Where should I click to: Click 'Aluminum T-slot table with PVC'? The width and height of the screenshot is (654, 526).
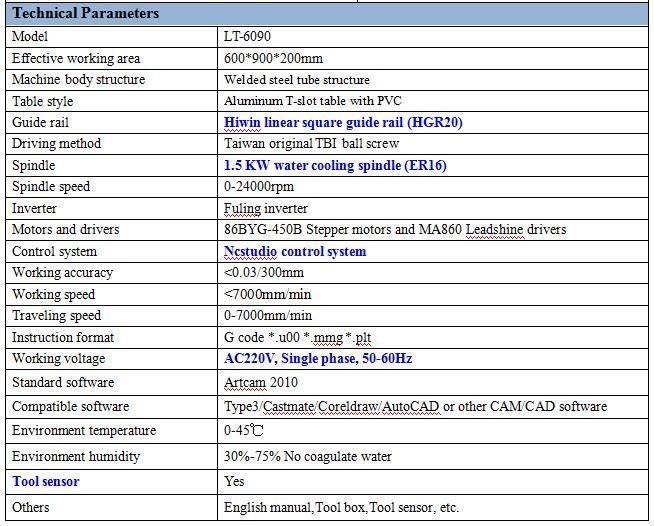click(x=312, y=101)
